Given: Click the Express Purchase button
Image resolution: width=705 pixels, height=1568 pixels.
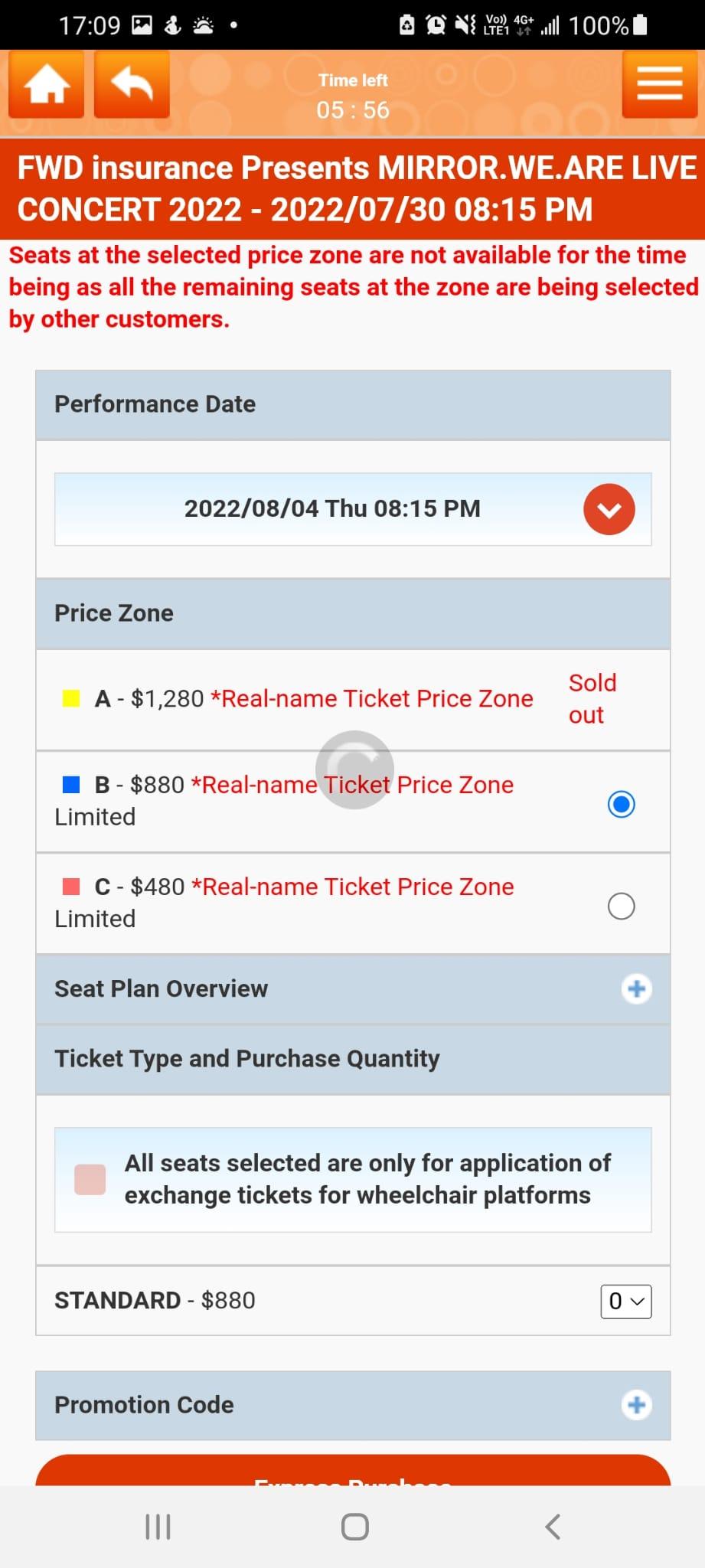Looking at the screenshot, I should tap(353, 1474).
